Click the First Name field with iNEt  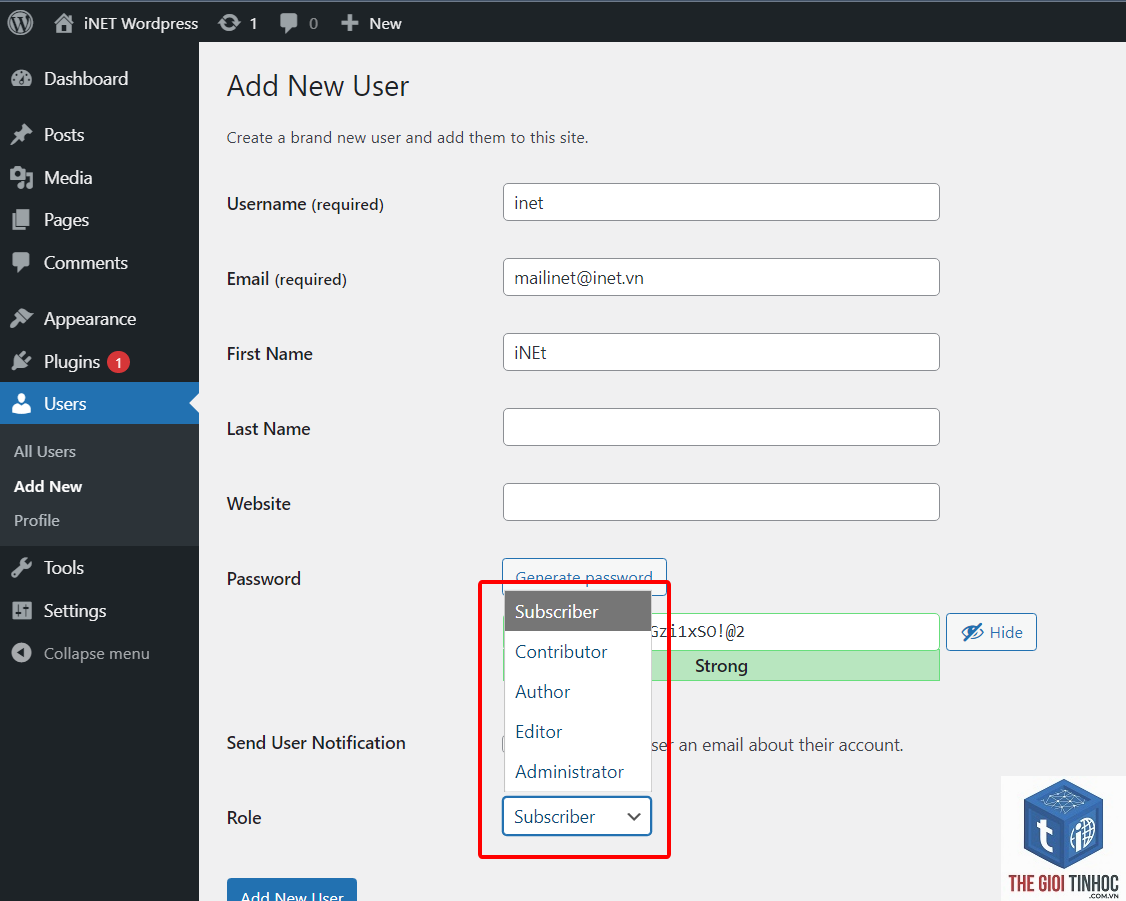(x=721, y=352)
